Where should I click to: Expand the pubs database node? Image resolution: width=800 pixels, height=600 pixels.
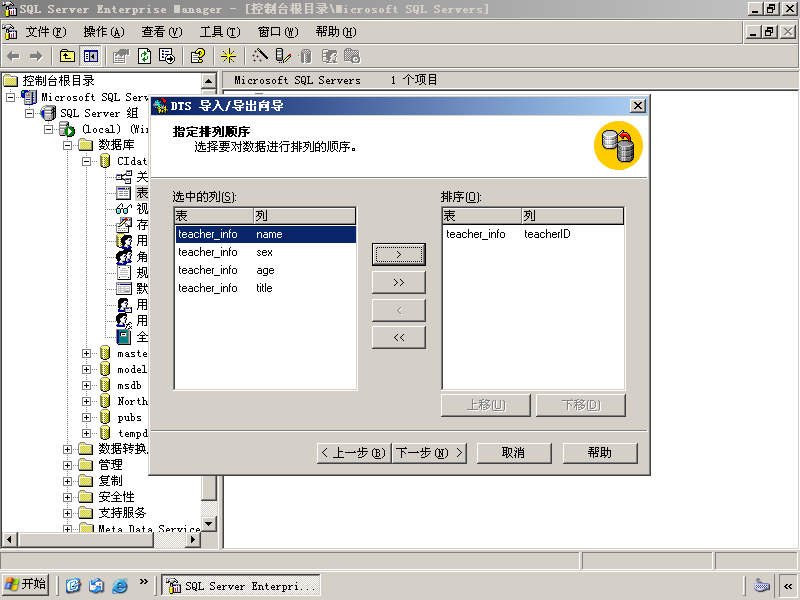coord(87,417)
